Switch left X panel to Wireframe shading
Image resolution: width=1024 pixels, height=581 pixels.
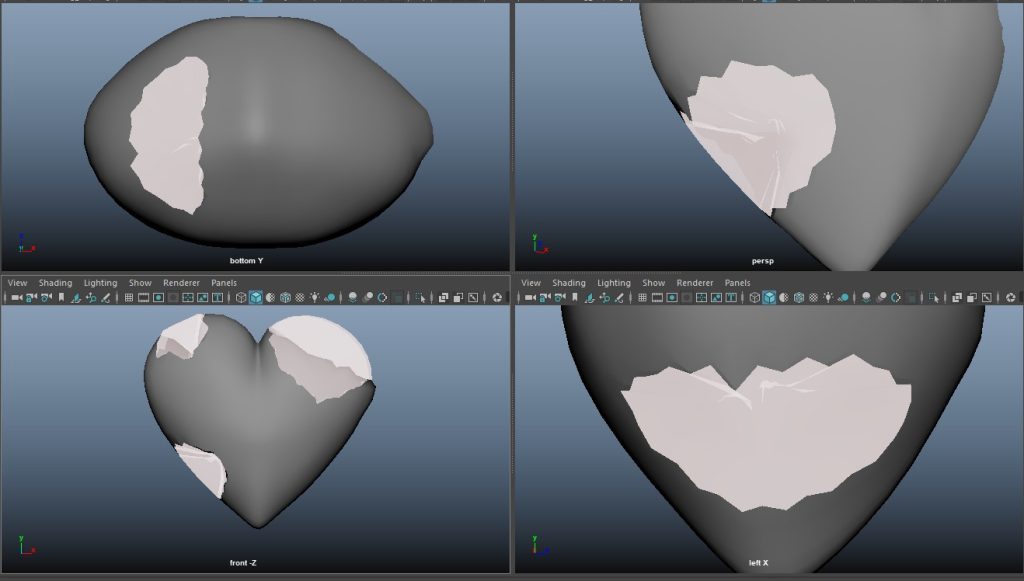click(755, 298)
